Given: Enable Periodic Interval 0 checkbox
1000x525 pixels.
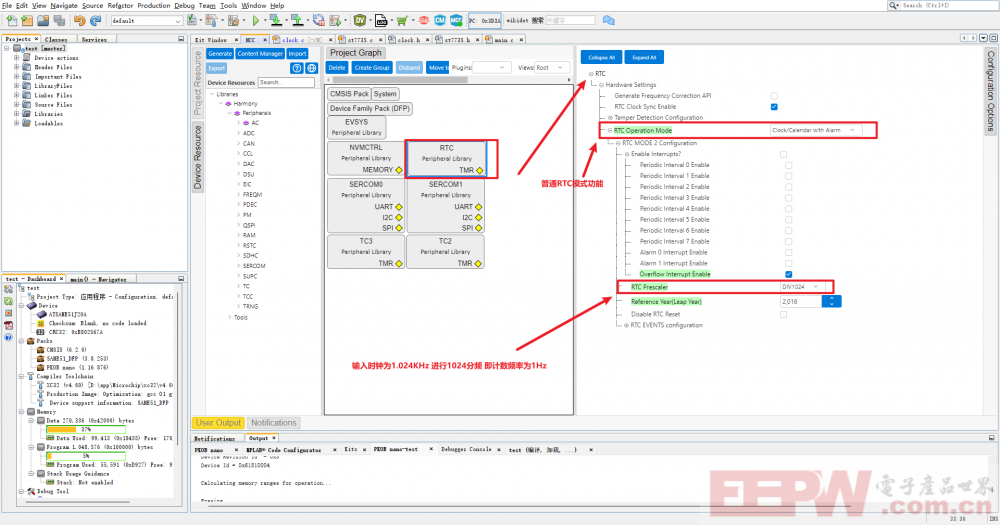Looking at the screenshot, I should 789,165.
